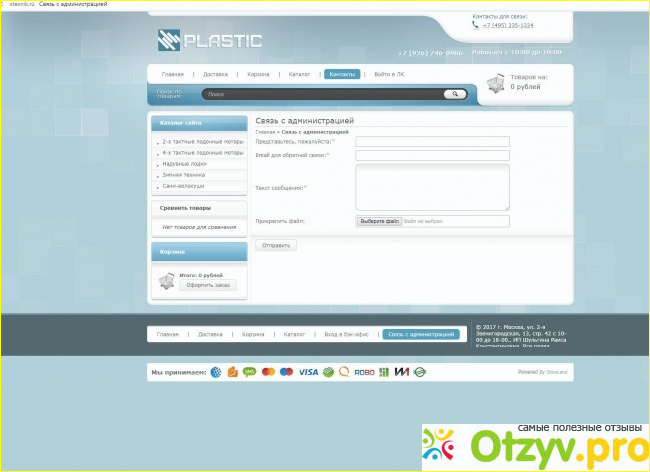Image resolution: width=650 pixels, height=472 pixels.
Task: Focus the Текст сообщения text area
Action: pos(432,187)
